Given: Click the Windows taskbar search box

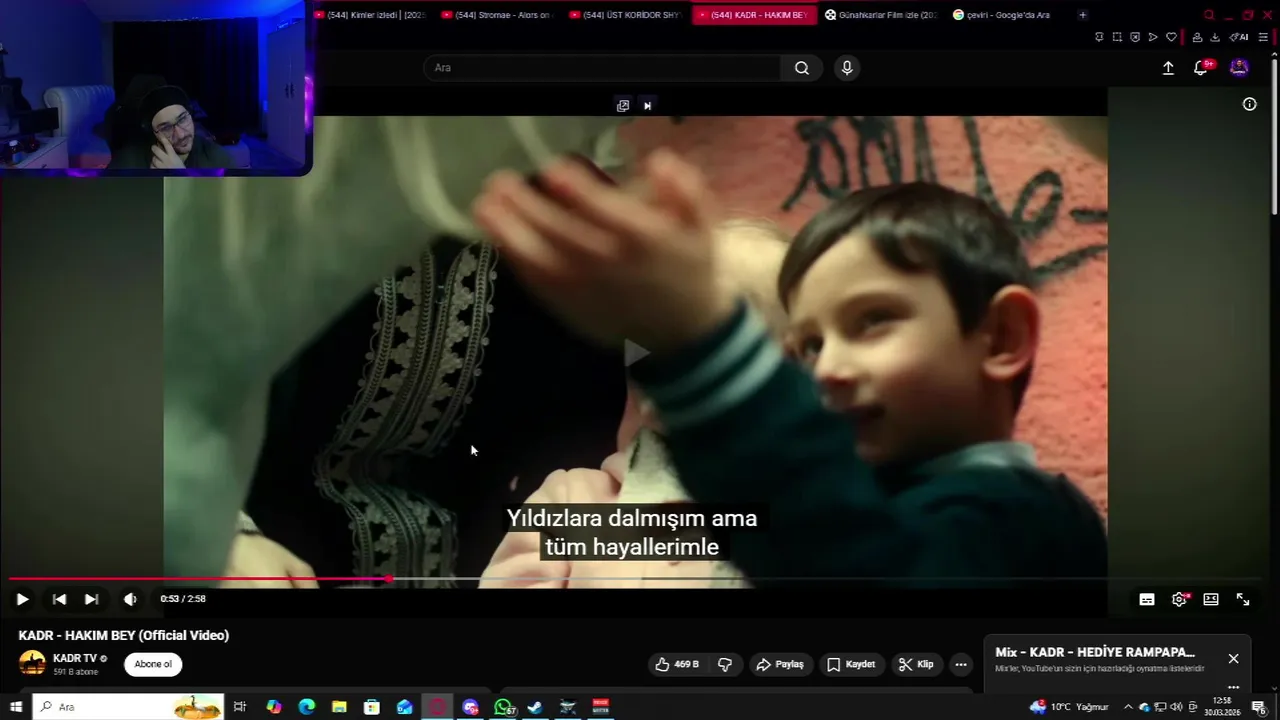Looking at the screenshot, I should pyautogui.click(x=128, y=707).
